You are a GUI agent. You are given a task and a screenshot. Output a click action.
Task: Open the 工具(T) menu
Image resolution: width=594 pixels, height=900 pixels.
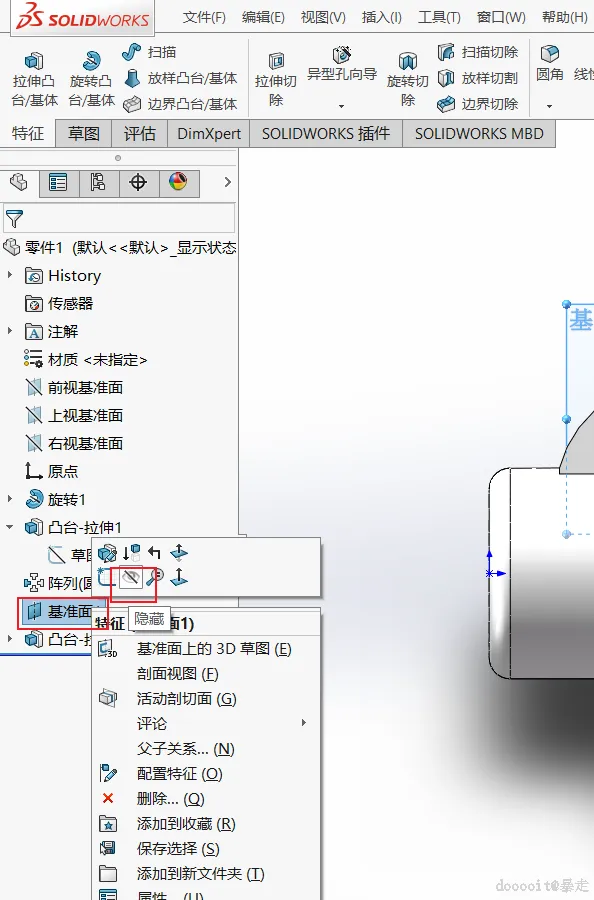[x=439, y=17]
